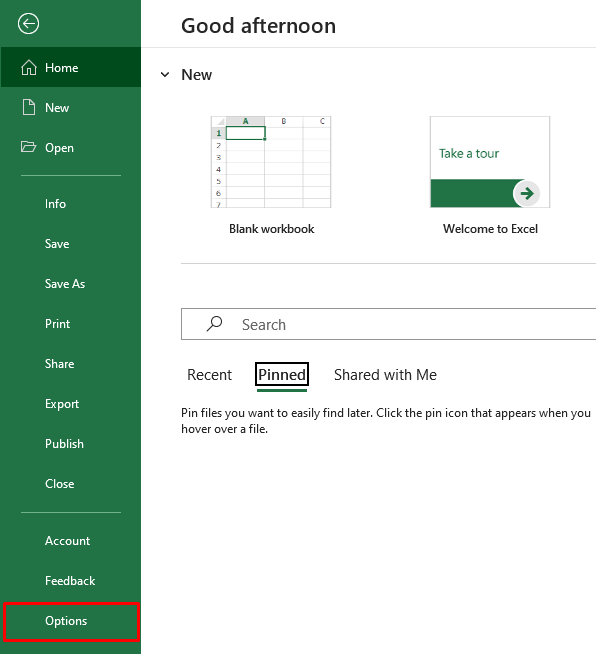This screenshot has height=654, width=596.
Task: Open the Feedback page
Action: [x=70, y=581]
